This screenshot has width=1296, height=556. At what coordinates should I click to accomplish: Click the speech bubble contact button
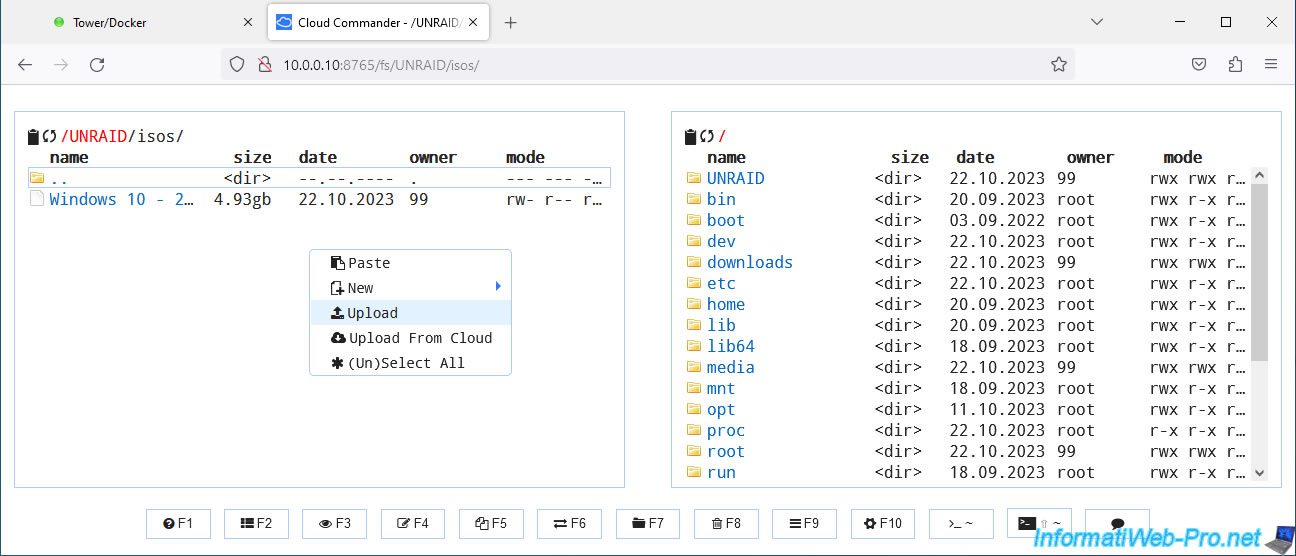1117,524
